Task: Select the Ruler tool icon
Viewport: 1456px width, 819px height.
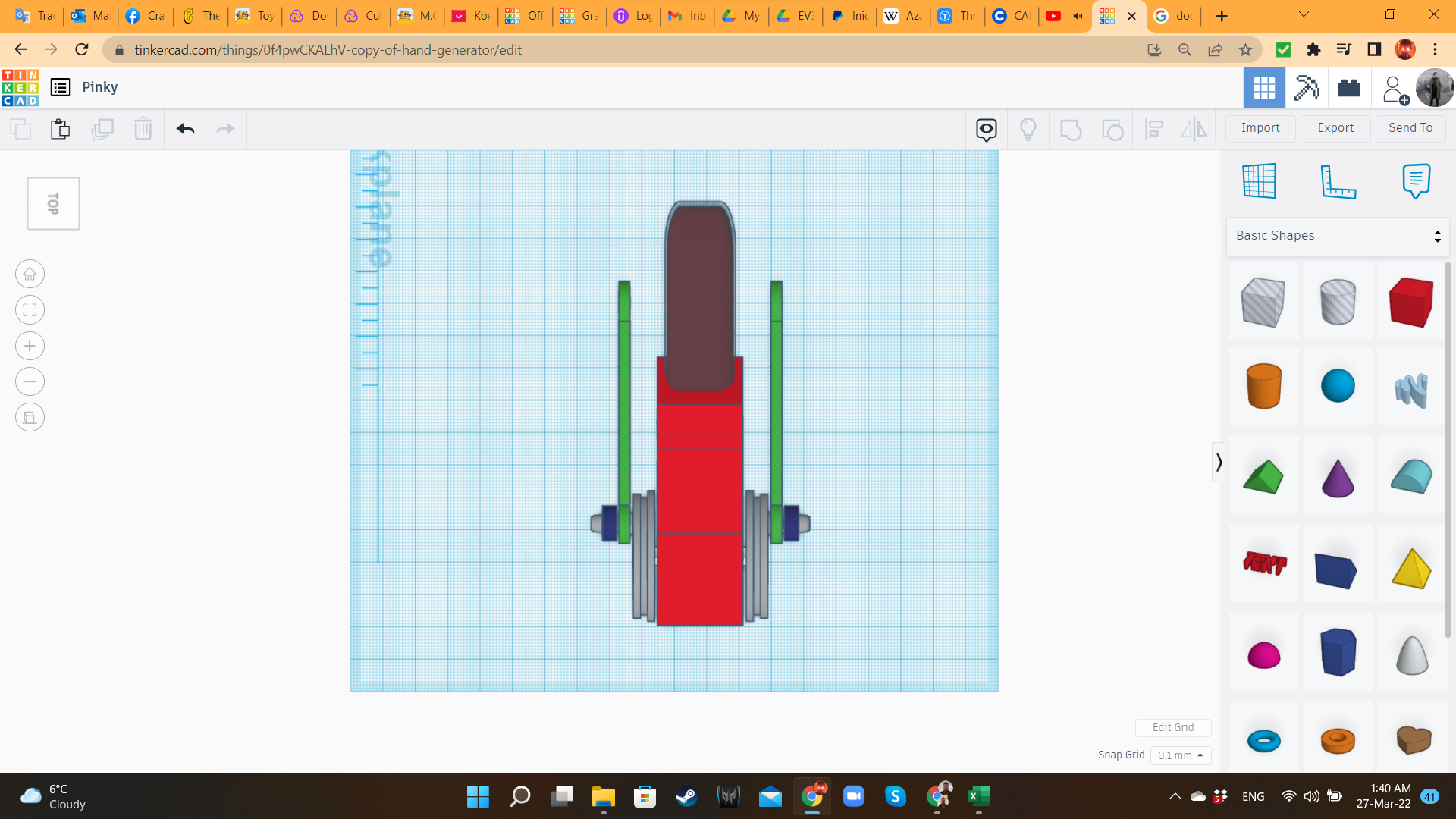Action: click(x=1338, y=181)
